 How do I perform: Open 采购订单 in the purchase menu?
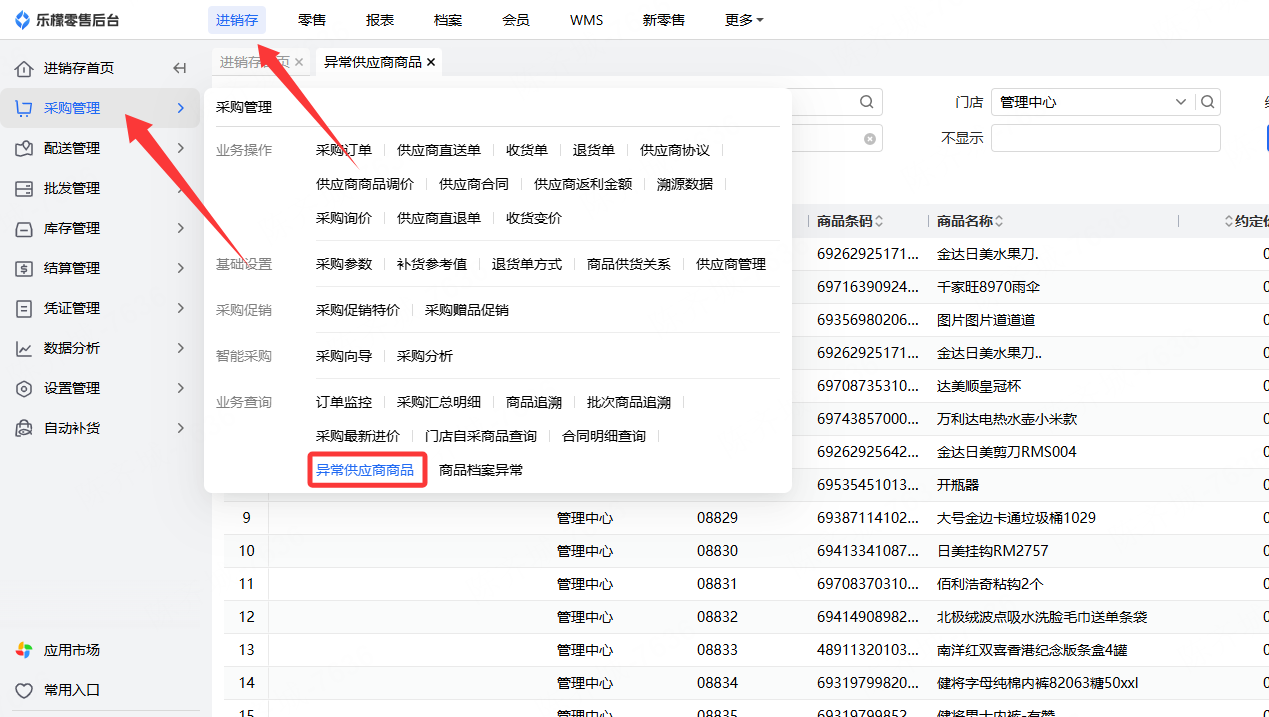coord(344,150)
